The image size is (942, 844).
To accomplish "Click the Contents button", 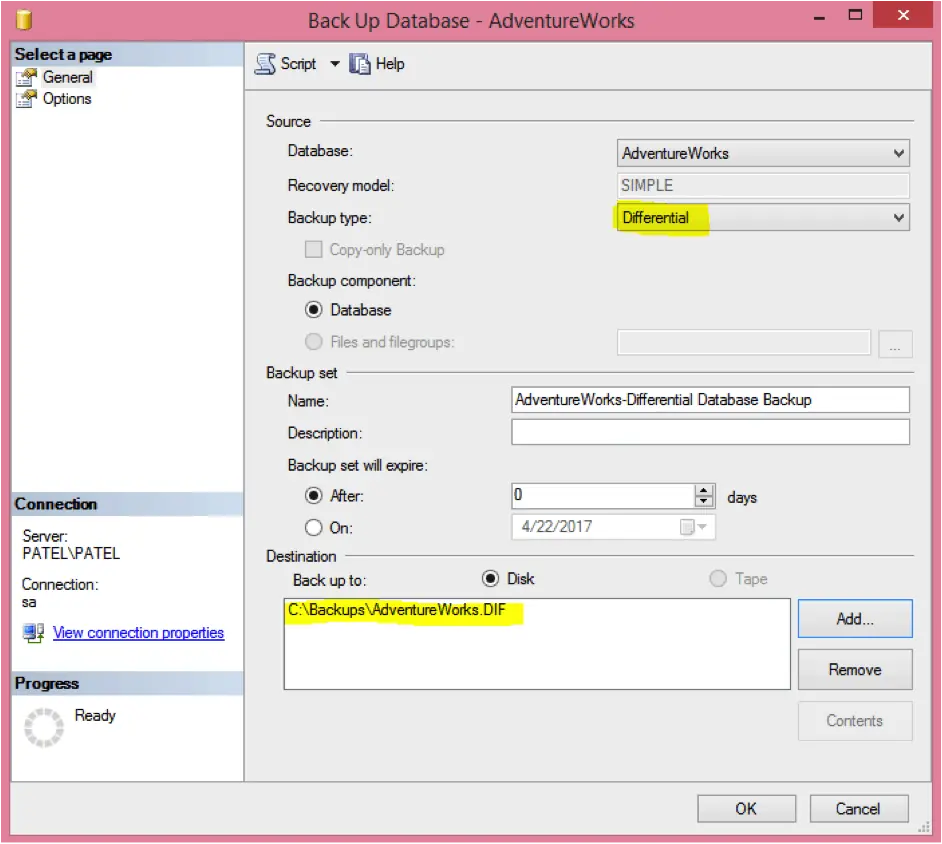I will coord(855,721).
